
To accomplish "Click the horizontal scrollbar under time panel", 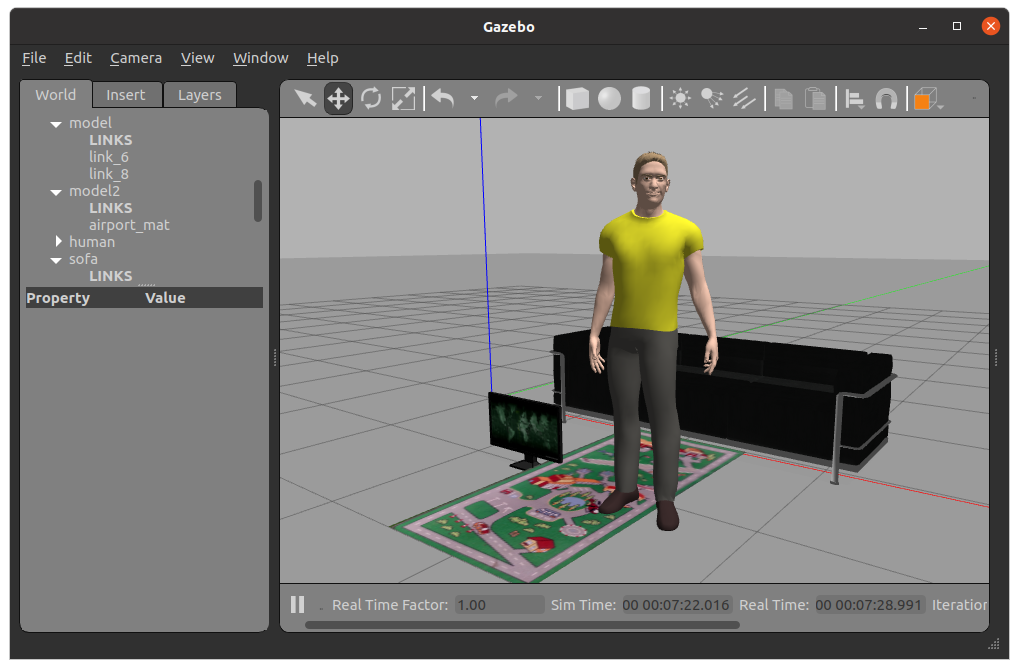I will click(522, 625).
